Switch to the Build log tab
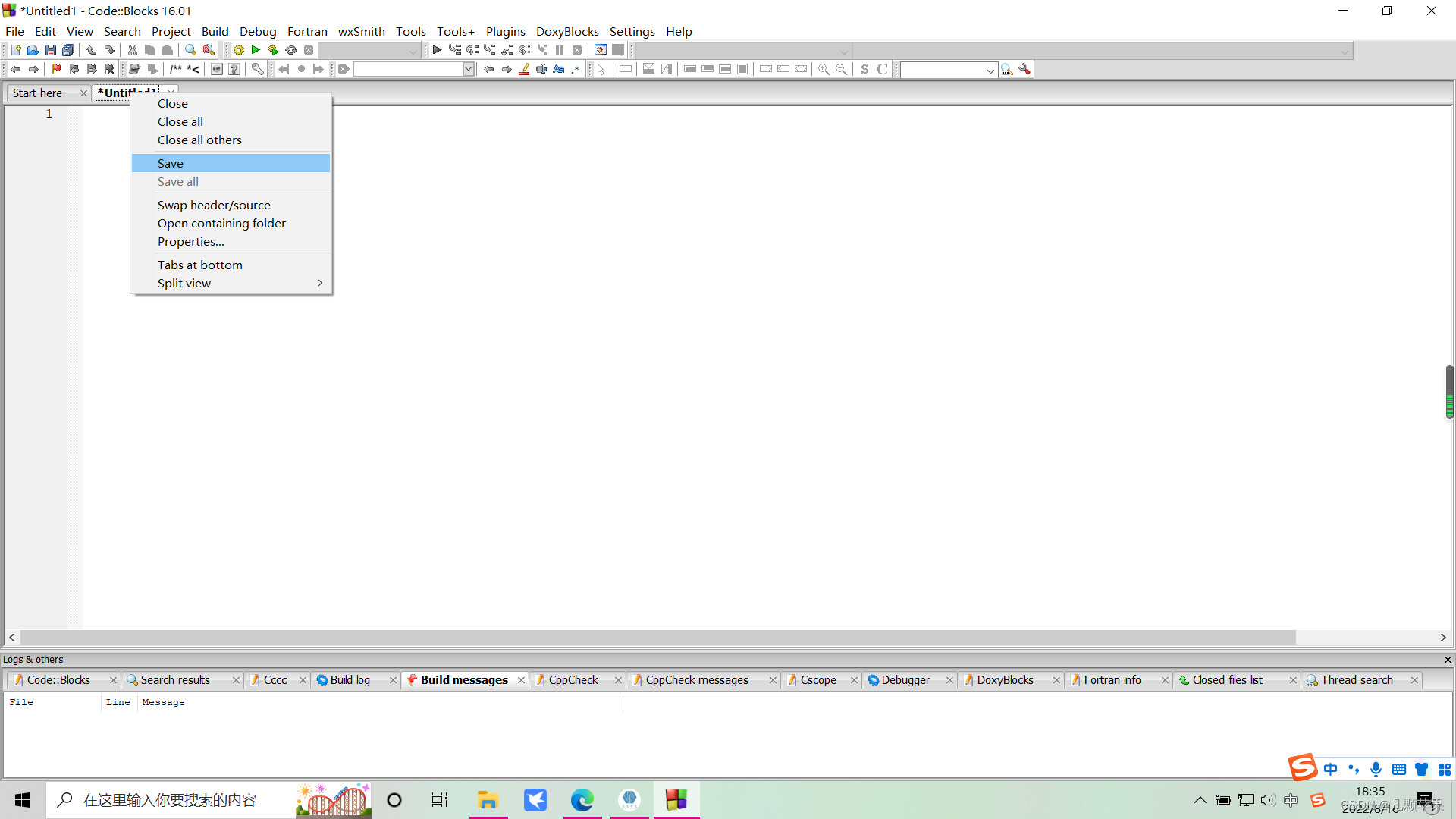Screen dimensions: 1456x819 (x=350, y=679)
